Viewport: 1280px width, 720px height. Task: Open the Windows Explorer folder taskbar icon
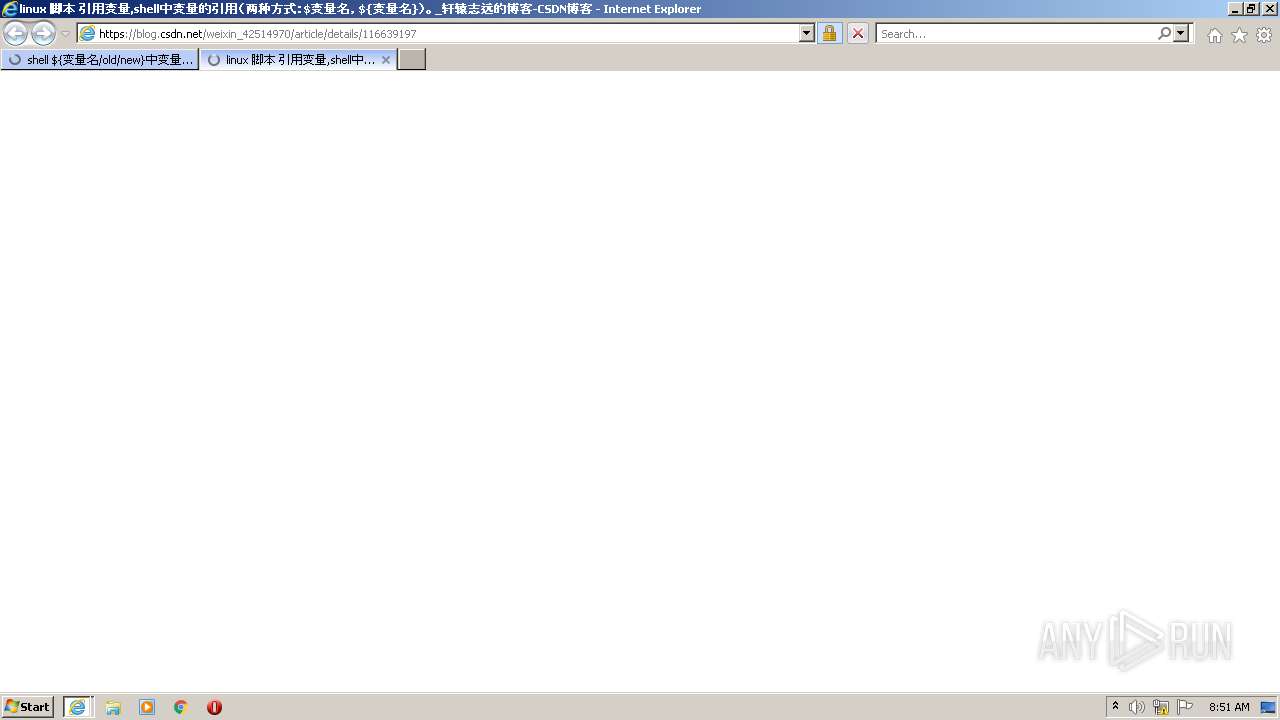coord(113,707)
